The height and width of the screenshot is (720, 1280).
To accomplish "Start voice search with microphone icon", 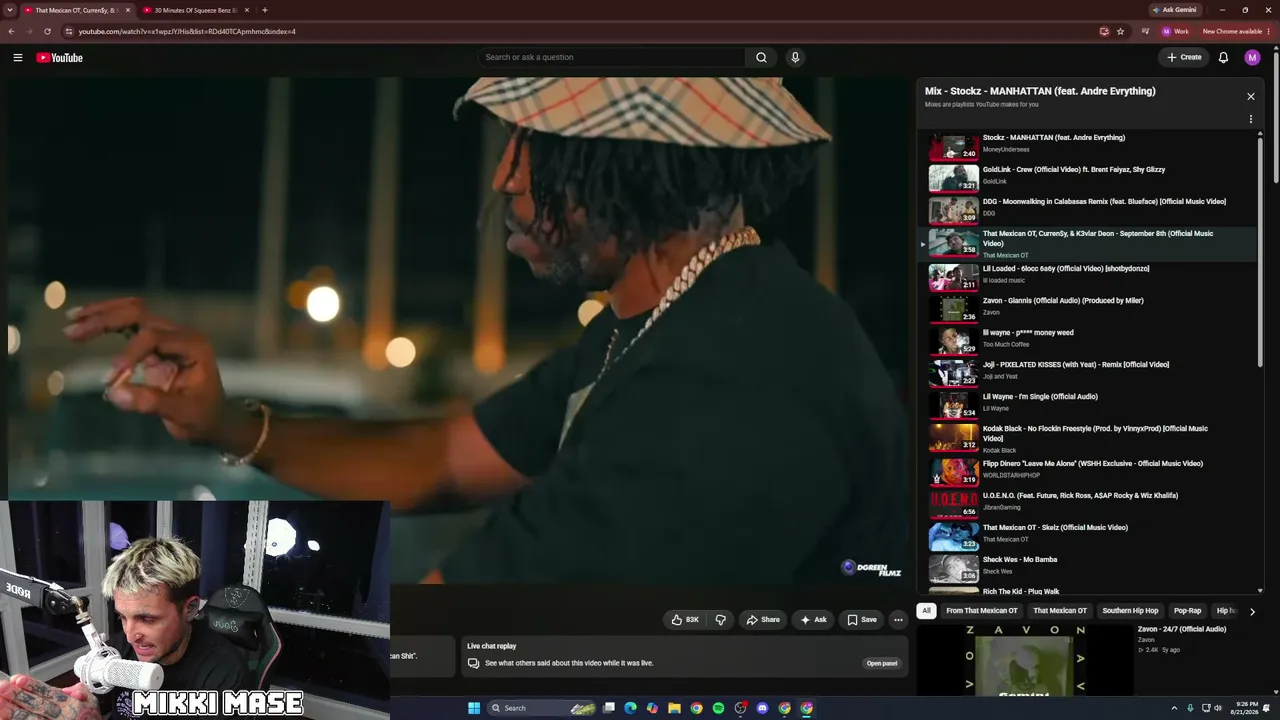I will click(x=795, y=58).
